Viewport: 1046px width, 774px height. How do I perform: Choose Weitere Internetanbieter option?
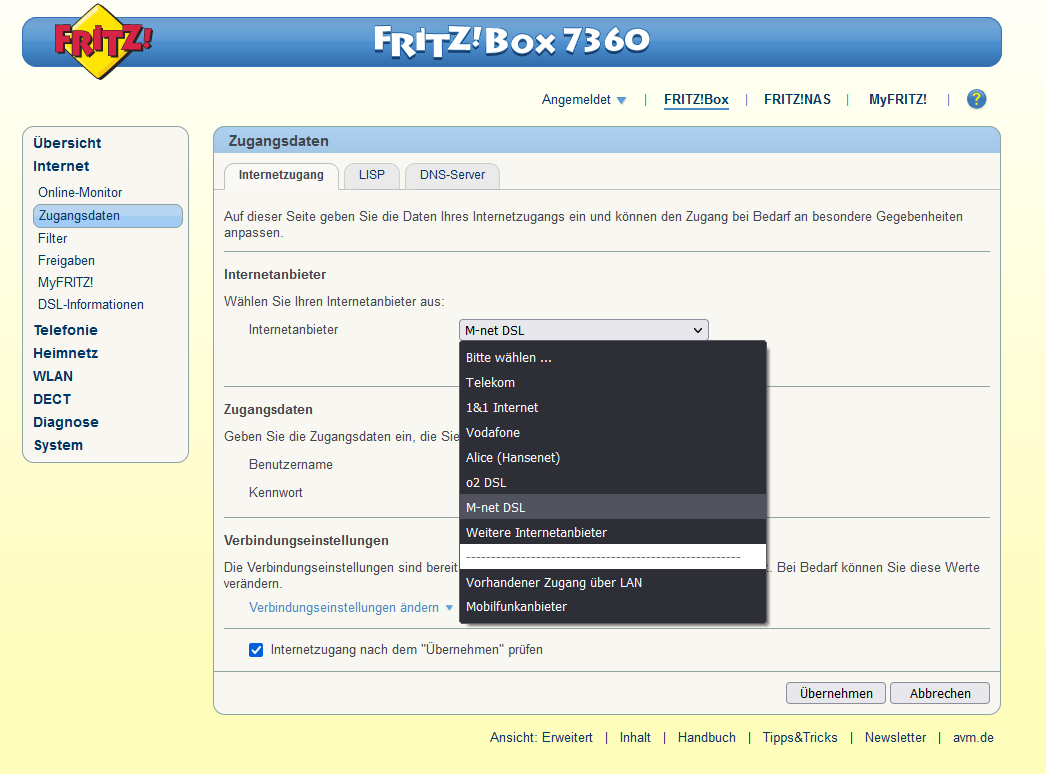point(612,532)
